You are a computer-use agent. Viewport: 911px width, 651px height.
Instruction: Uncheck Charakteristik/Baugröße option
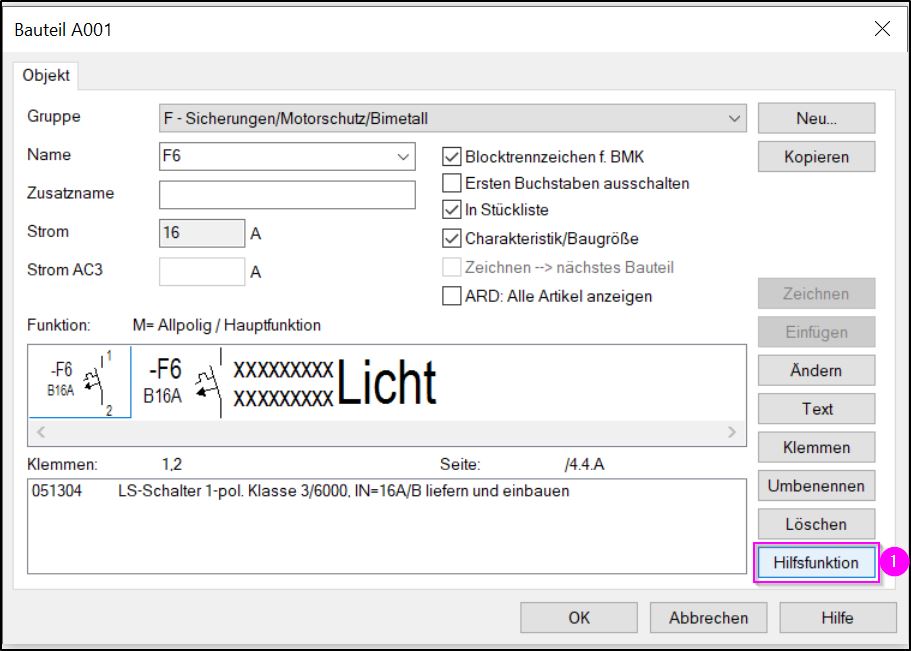[451, 238]
